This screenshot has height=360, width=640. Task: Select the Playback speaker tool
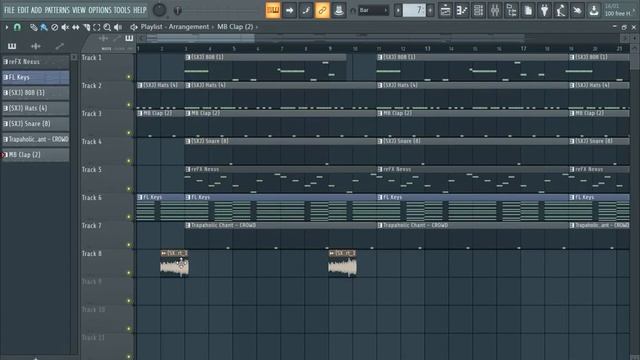(118, 27)
